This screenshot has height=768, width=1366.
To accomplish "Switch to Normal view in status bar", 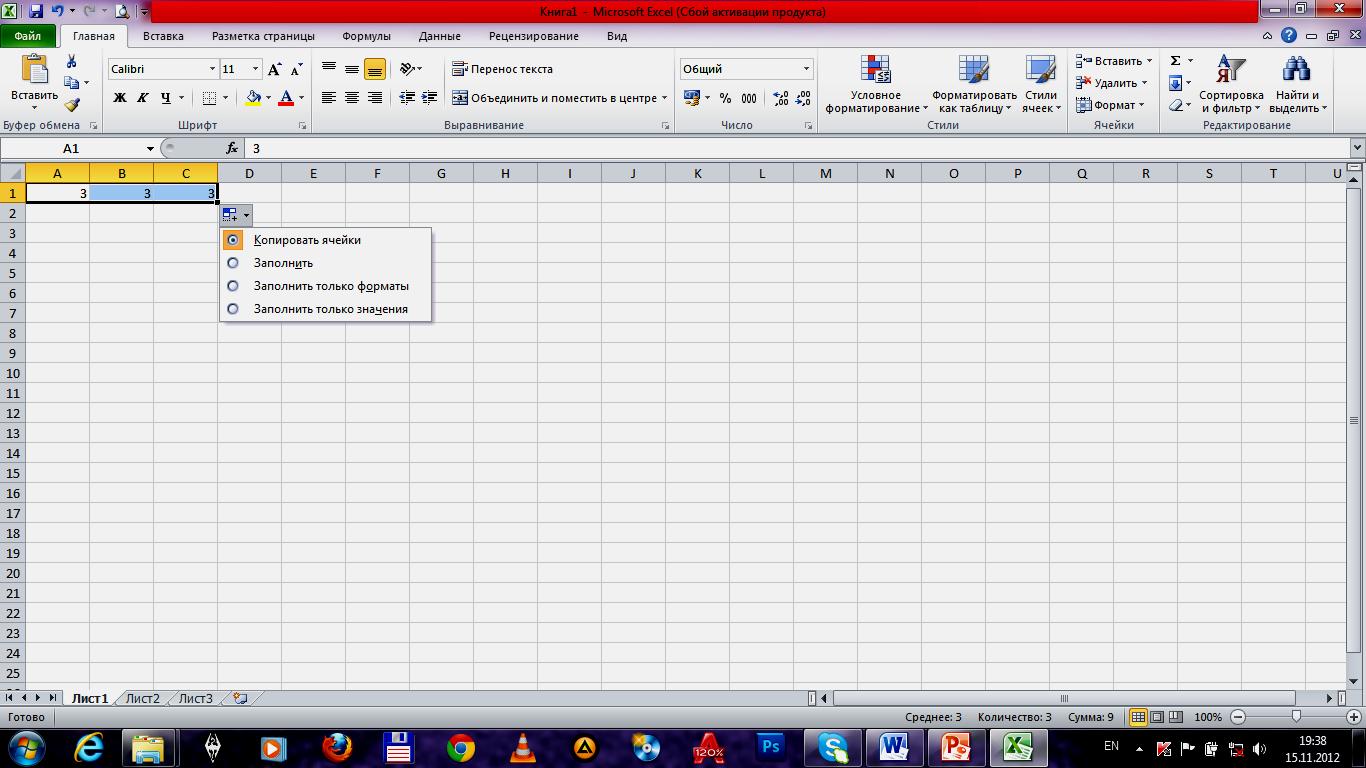I will pyautogui.click(x=1138, y=717).
